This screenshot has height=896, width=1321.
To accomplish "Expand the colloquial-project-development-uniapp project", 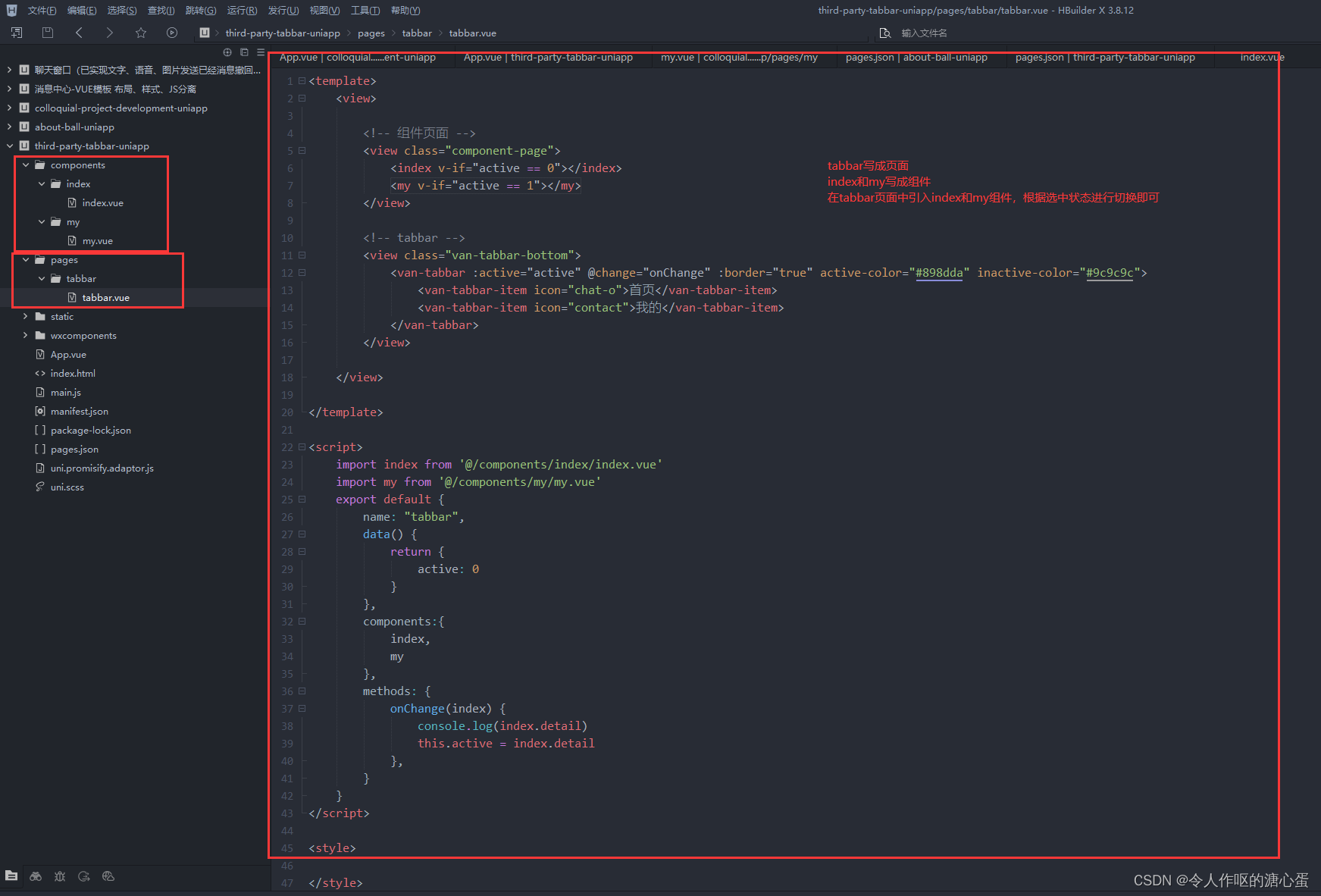I will click(x=9, y=108).
